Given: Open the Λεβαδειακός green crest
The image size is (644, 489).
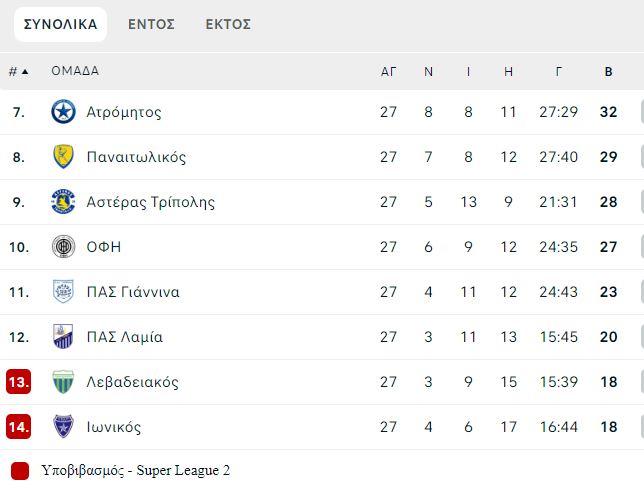Looking at the screenshot, I should [63, 382].
